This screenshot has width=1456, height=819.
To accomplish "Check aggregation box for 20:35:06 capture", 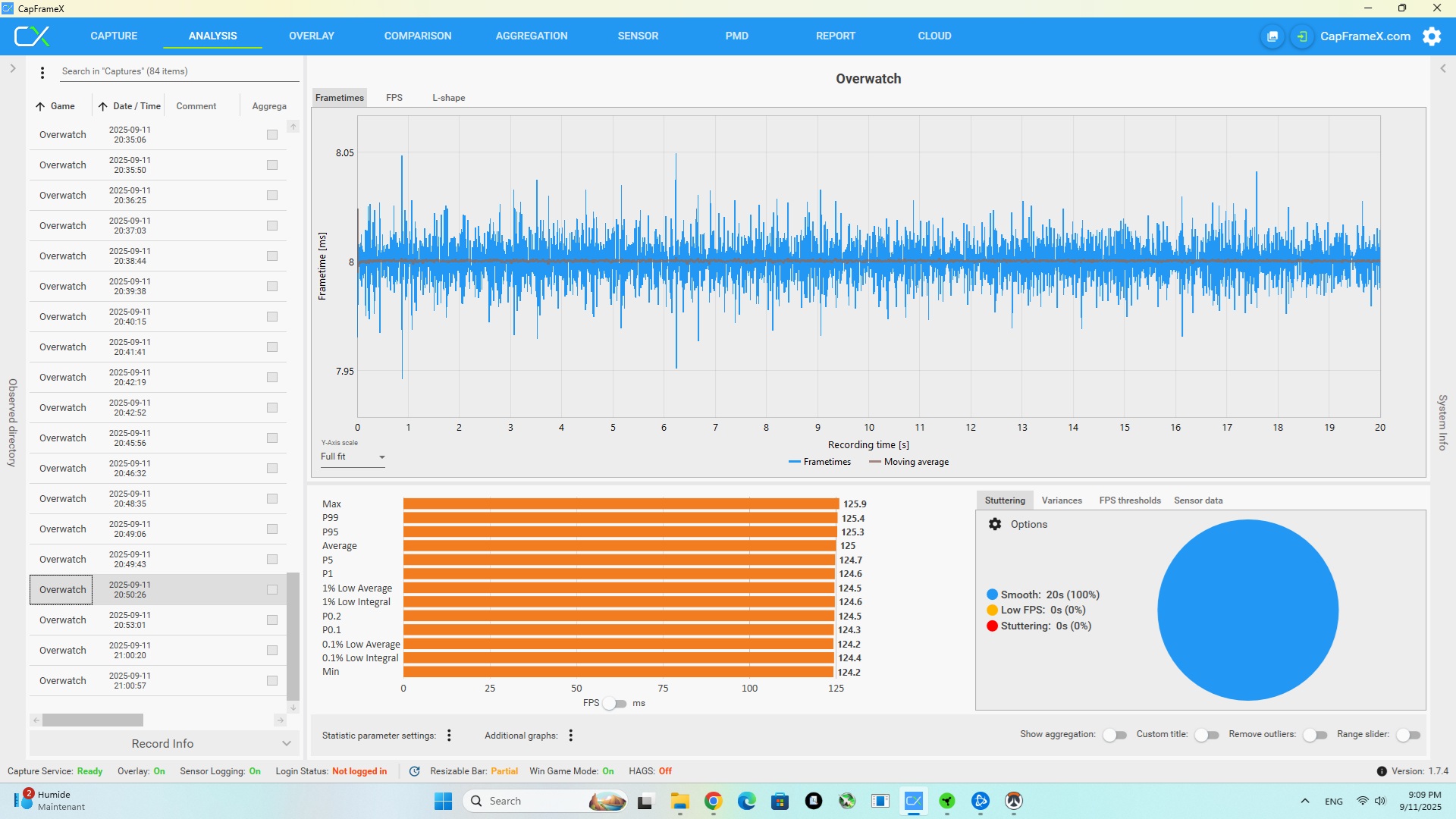I will [x=272, y=135].
